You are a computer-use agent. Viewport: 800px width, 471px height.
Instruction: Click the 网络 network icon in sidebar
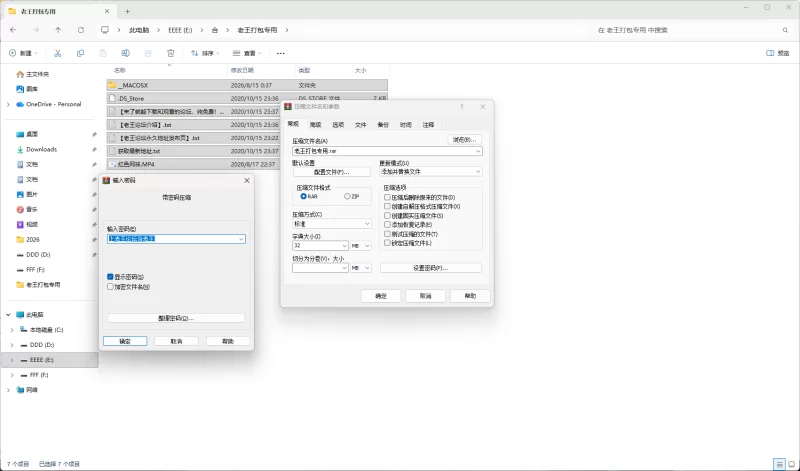click(20, 390)
